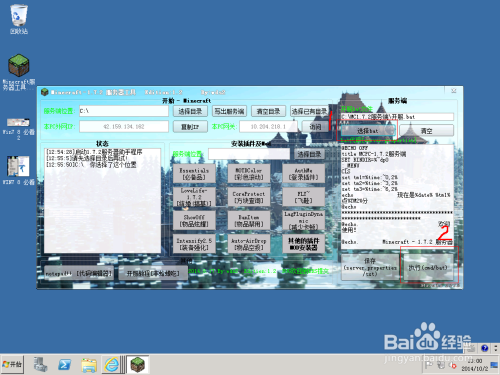Click the external IP field 42.159.134.182
The height and width of the screenshot is (375, 500).
(124, 127)
